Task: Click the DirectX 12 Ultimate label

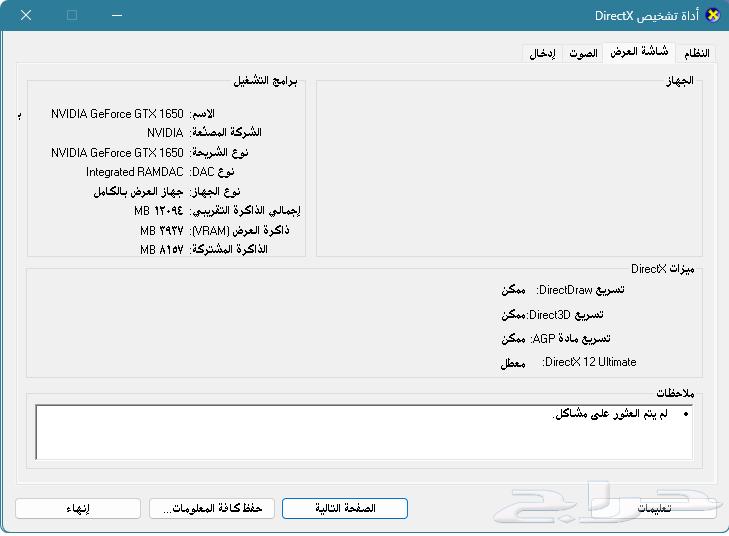Action: coord(589,362)
